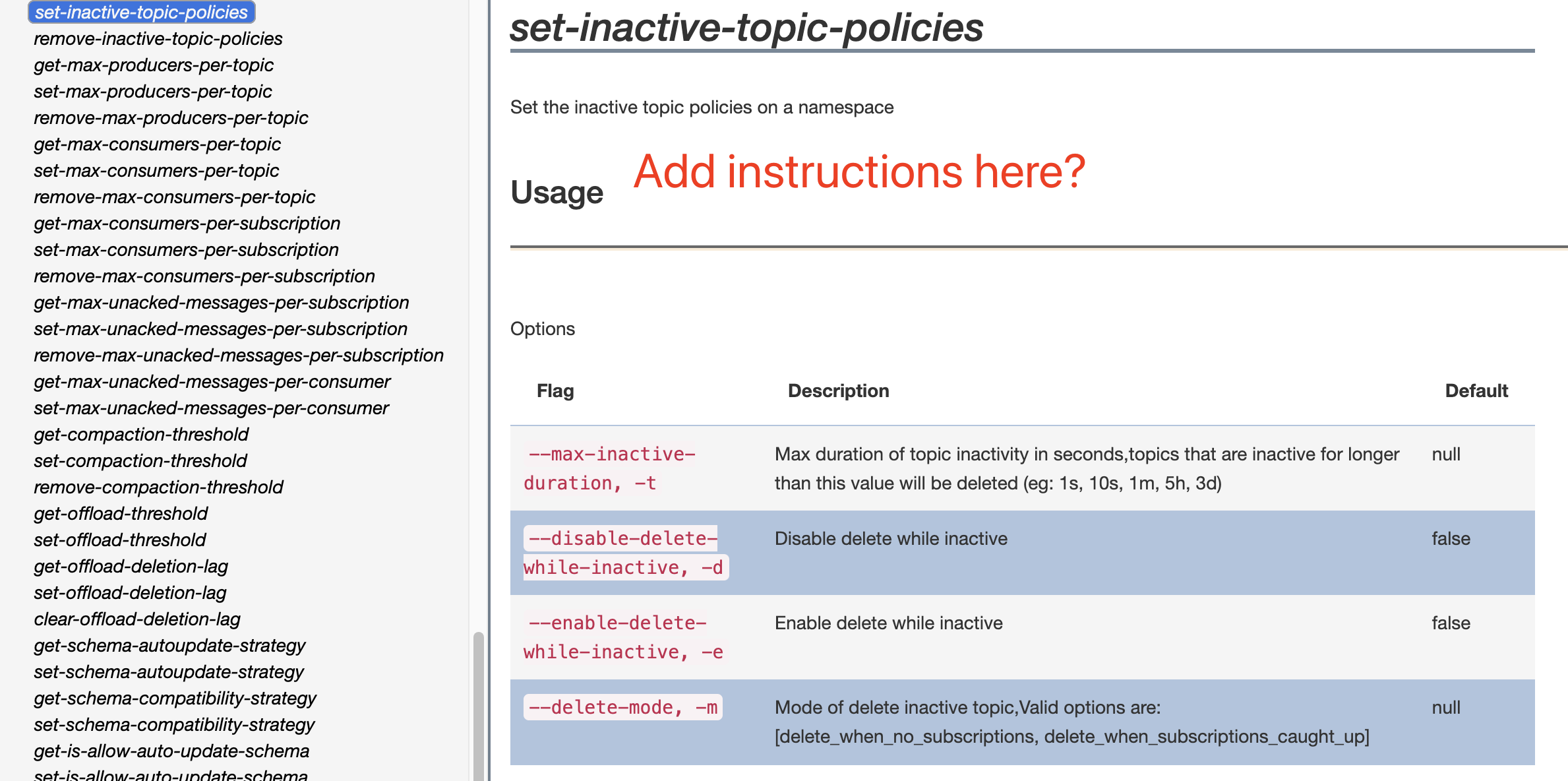The height and width of the screenshot is (781, 1568).
Task: Click remove-compaction-threshold link
Action: [x=158, y=487]
